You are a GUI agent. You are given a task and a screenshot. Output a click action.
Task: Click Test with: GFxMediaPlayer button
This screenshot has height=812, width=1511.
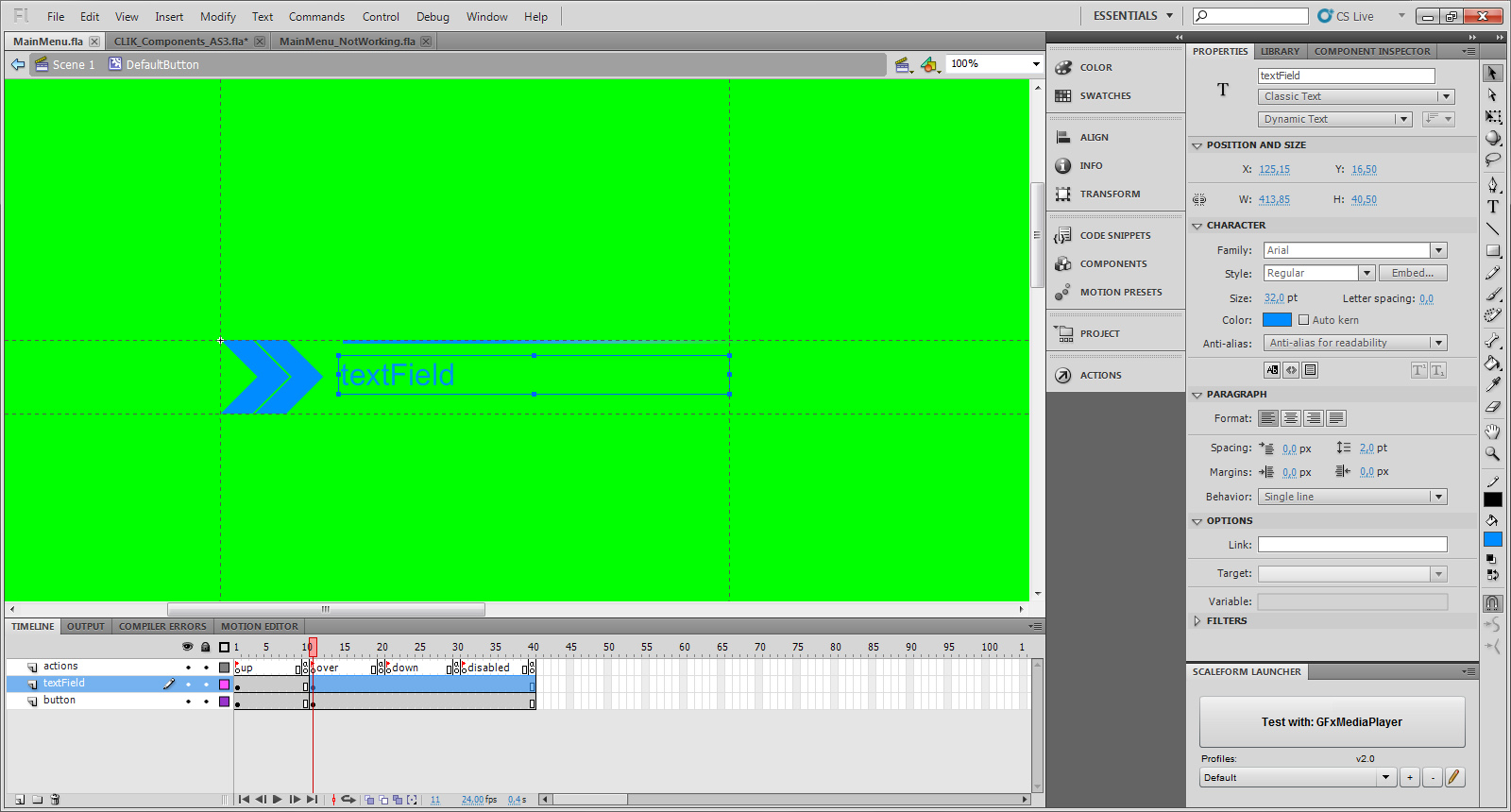click(x=1332, y=722)
